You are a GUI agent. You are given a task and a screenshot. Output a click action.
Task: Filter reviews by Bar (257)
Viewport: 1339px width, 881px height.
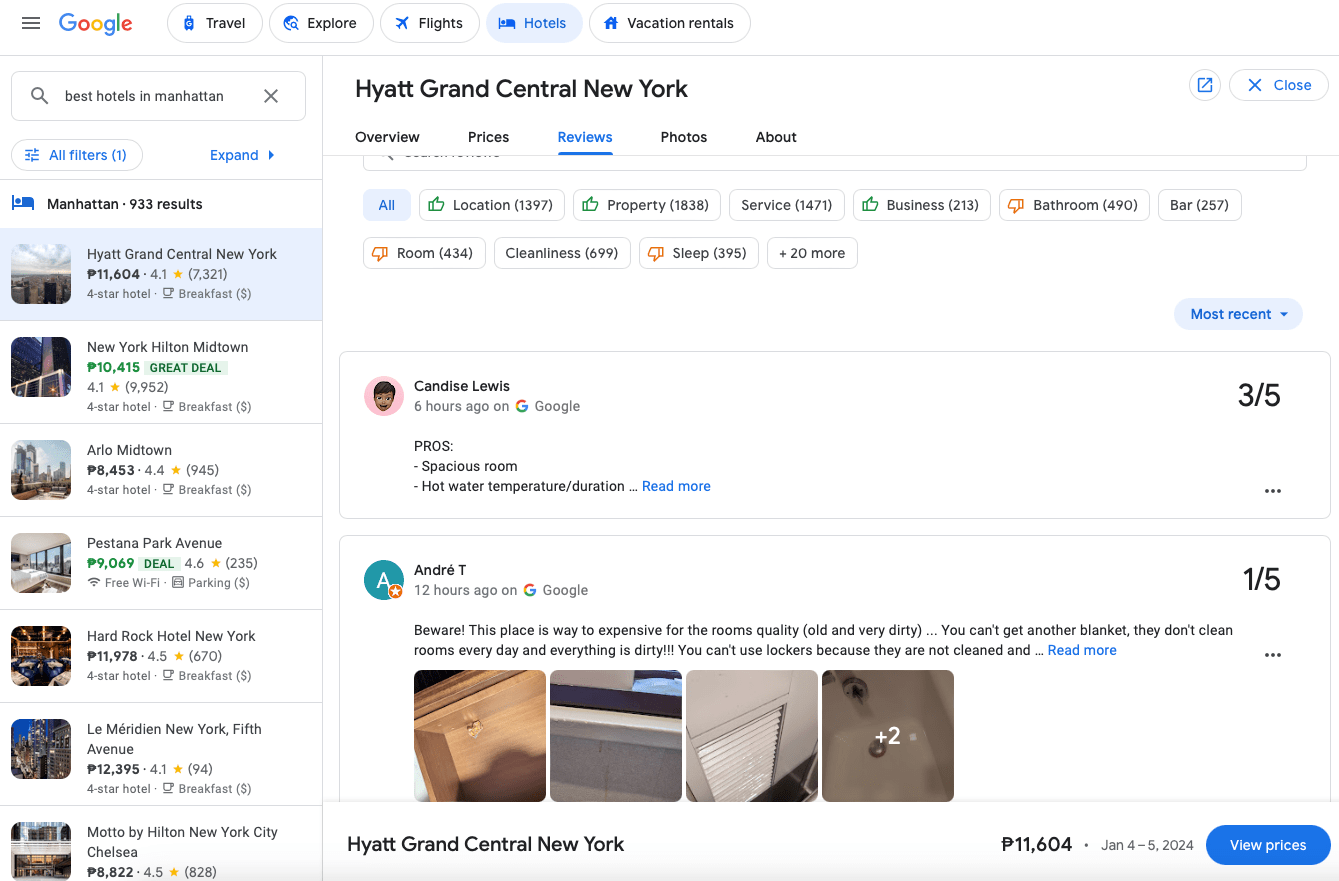coord(1200,205)
